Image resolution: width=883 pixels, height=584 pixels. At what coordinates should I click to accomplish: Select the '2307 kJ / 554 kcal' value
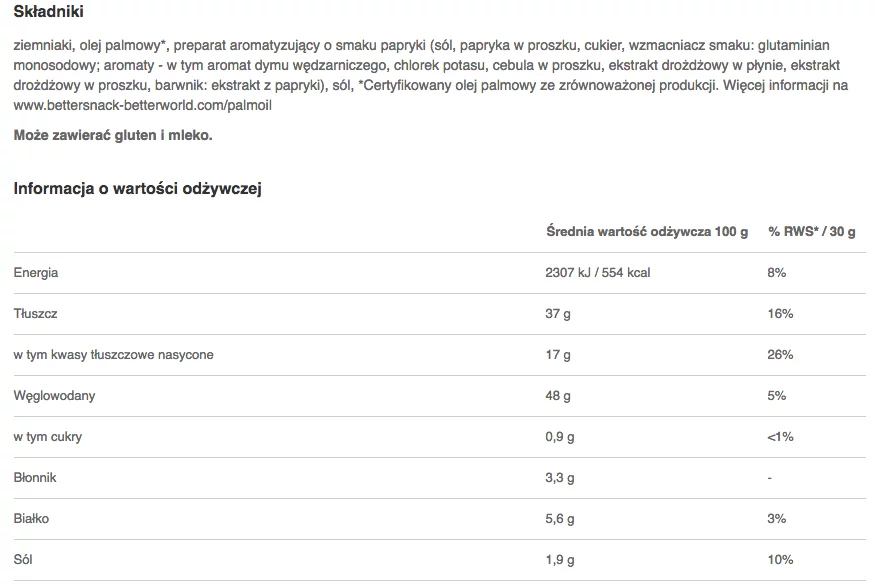click(x=597, y=273)
